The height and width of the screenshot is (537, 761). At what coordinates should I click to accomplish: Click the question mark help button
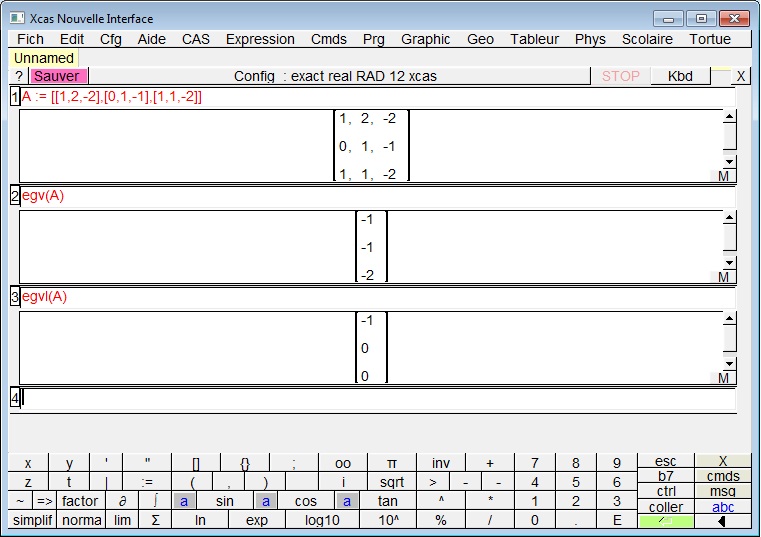coord(19,76)
